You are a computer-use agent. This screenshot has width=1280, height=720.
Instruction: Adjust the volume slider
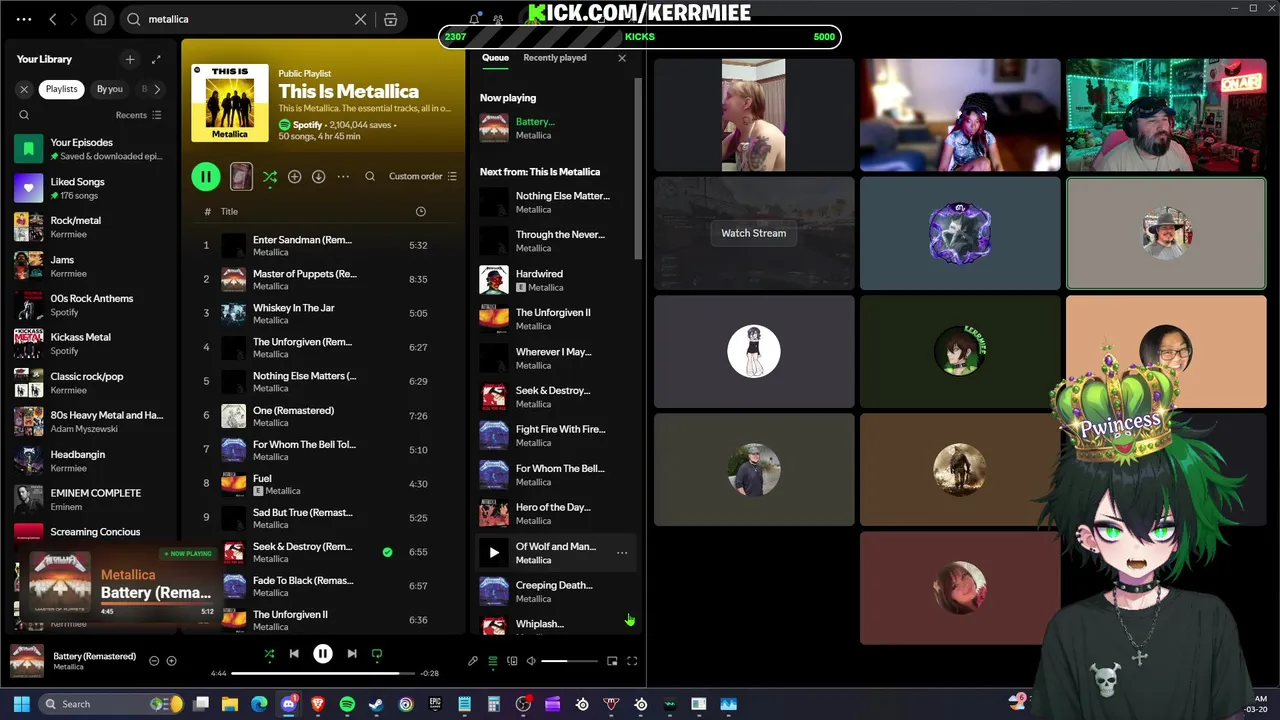click(x=568, y=661)
